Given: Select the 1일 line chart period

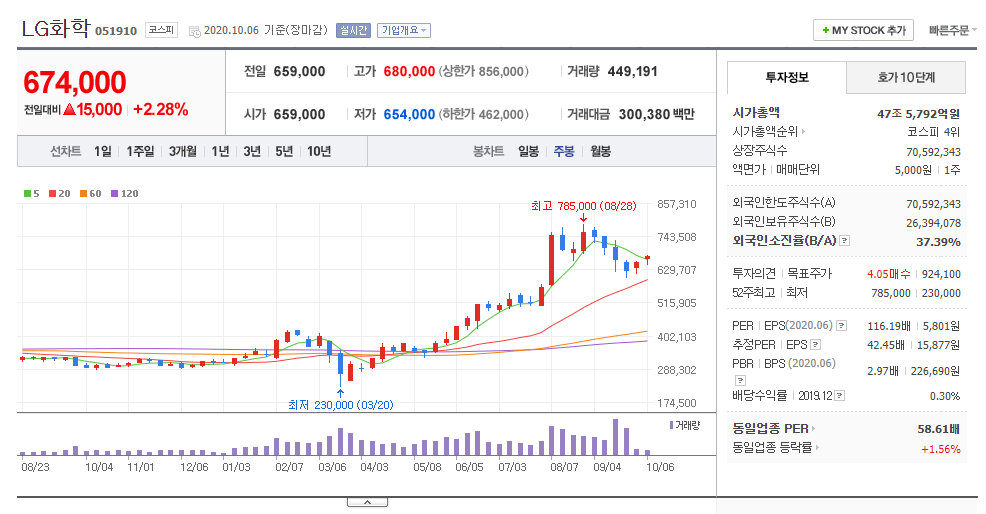Looking at the screenshot, I should click(x=102, y=152).
